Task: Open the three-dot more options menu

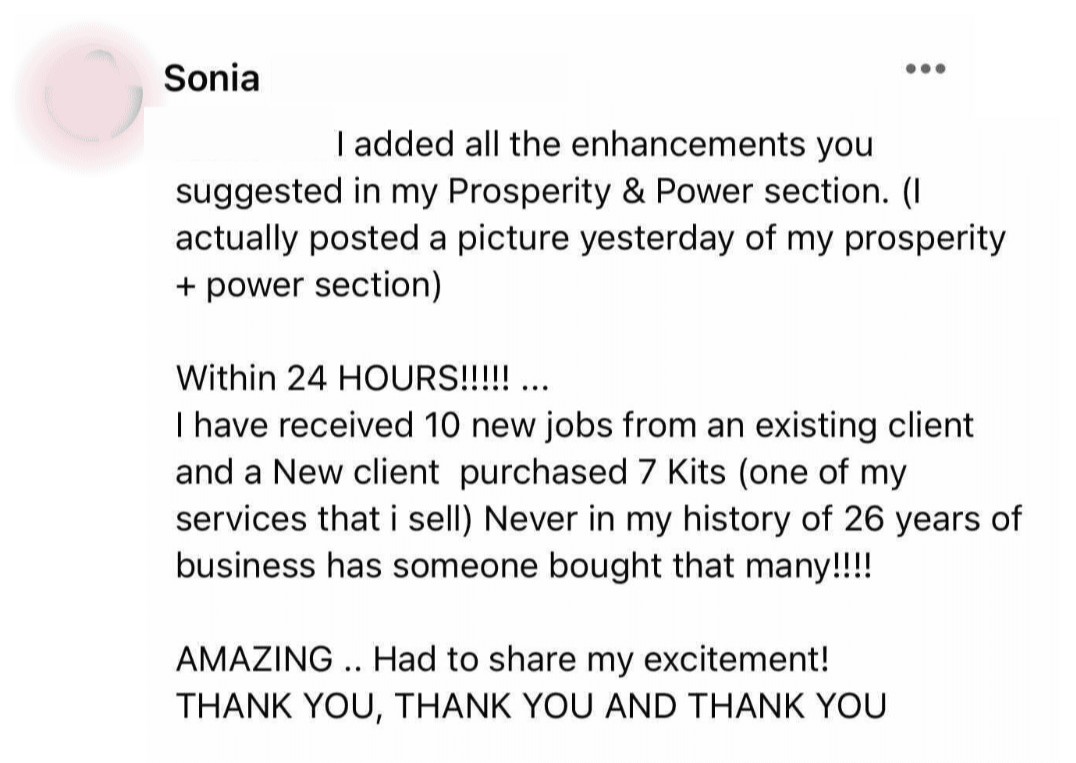Action: coord(925,69)
